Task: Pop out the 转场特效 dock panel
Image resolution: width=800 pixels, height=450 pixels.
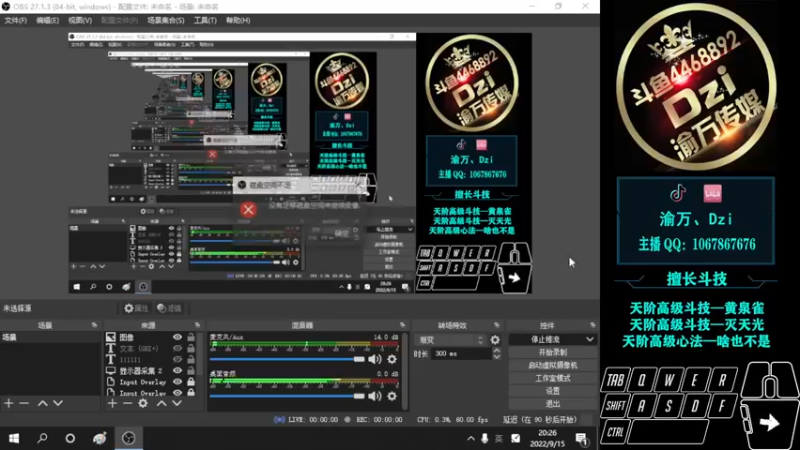Action: click(x=496, y=325)
